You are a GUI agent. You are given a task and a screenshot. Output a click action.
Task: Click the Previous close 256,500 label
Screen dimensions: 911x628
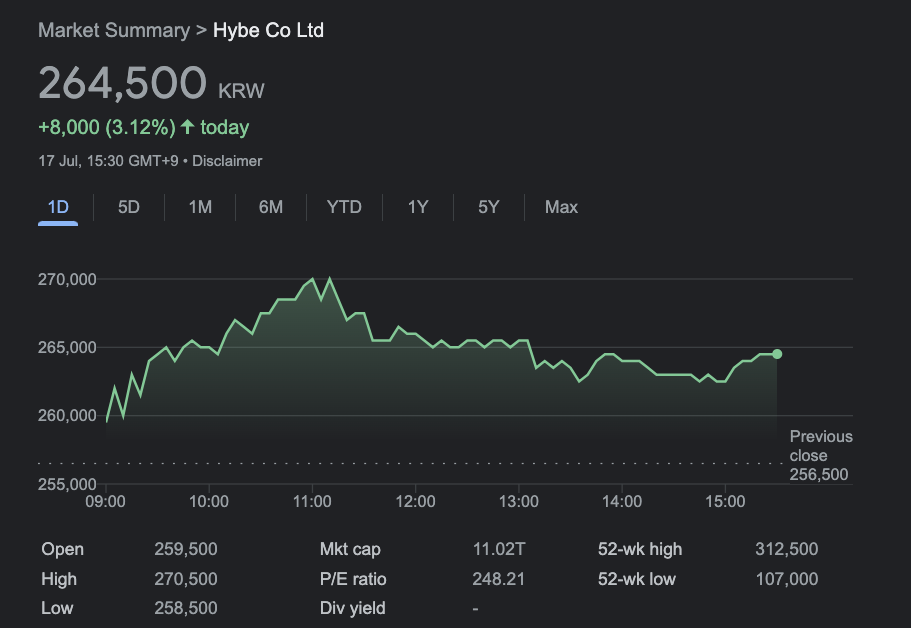point(821,455)
